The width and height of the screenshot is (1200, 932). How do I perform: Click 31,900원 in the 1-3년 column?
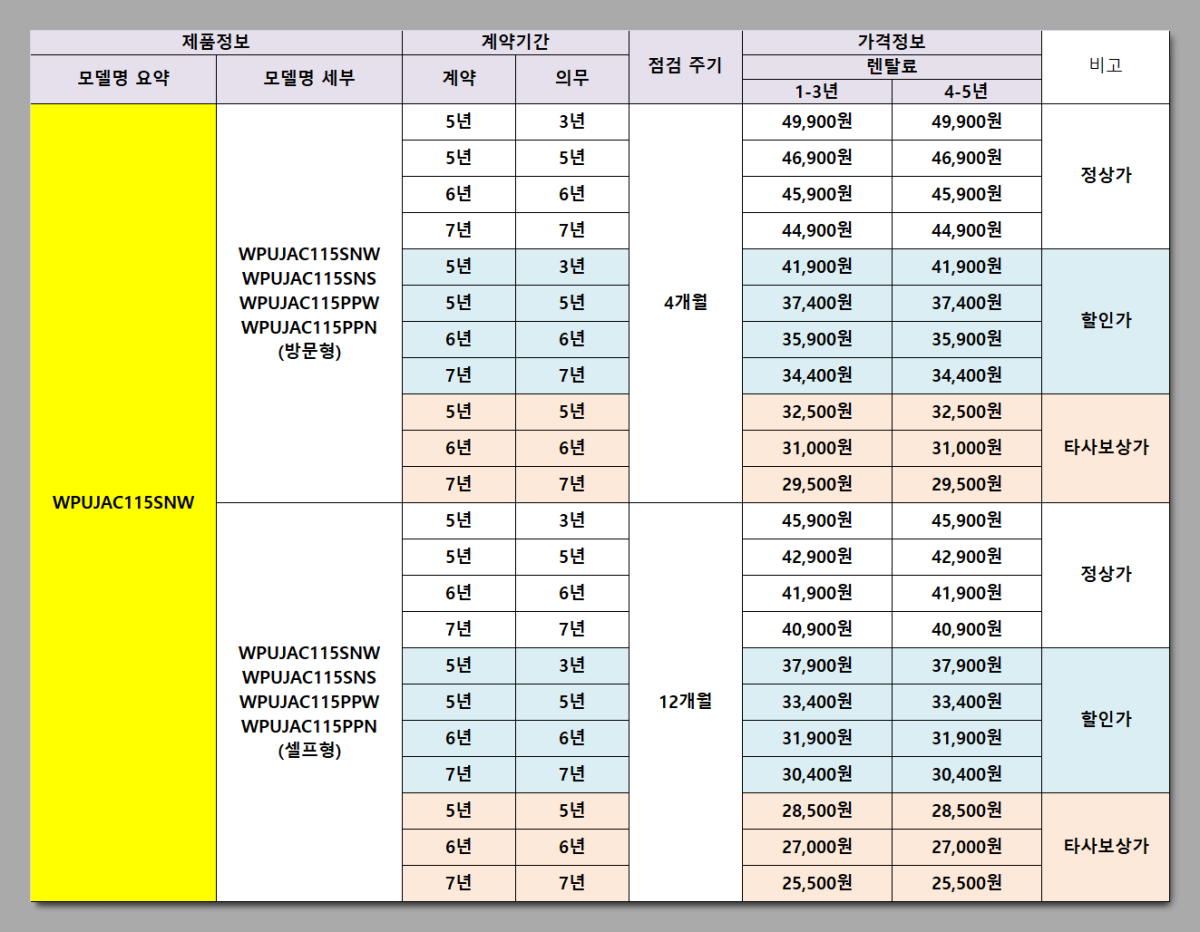click(817, 738)
